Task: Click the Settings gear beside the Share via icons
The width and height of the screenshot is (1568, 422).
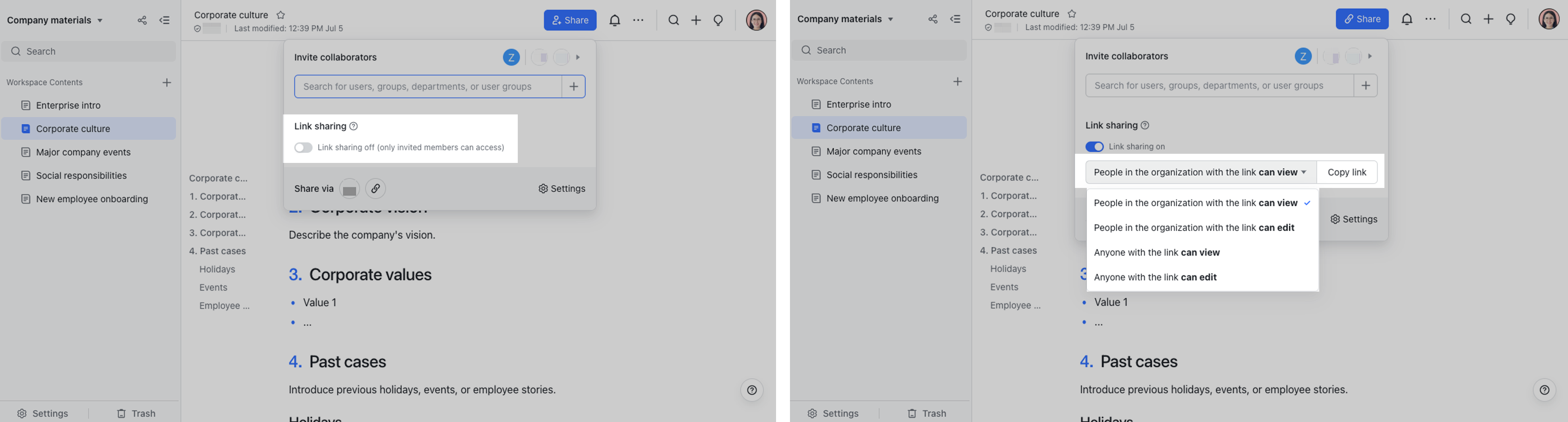Action: point(562,189)
